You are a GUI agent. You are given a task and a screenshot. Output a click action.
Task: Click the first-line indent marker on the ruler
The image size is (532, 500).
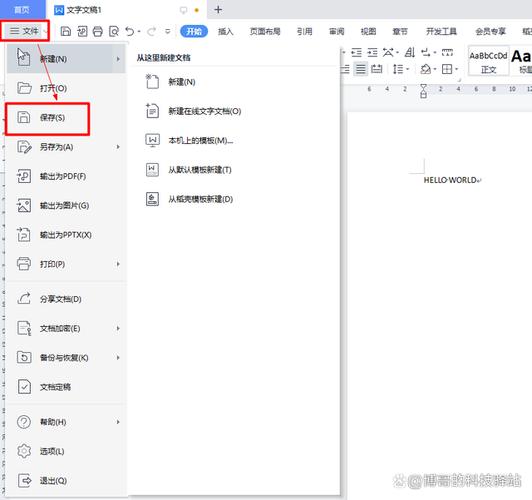[x=423, y=88]
